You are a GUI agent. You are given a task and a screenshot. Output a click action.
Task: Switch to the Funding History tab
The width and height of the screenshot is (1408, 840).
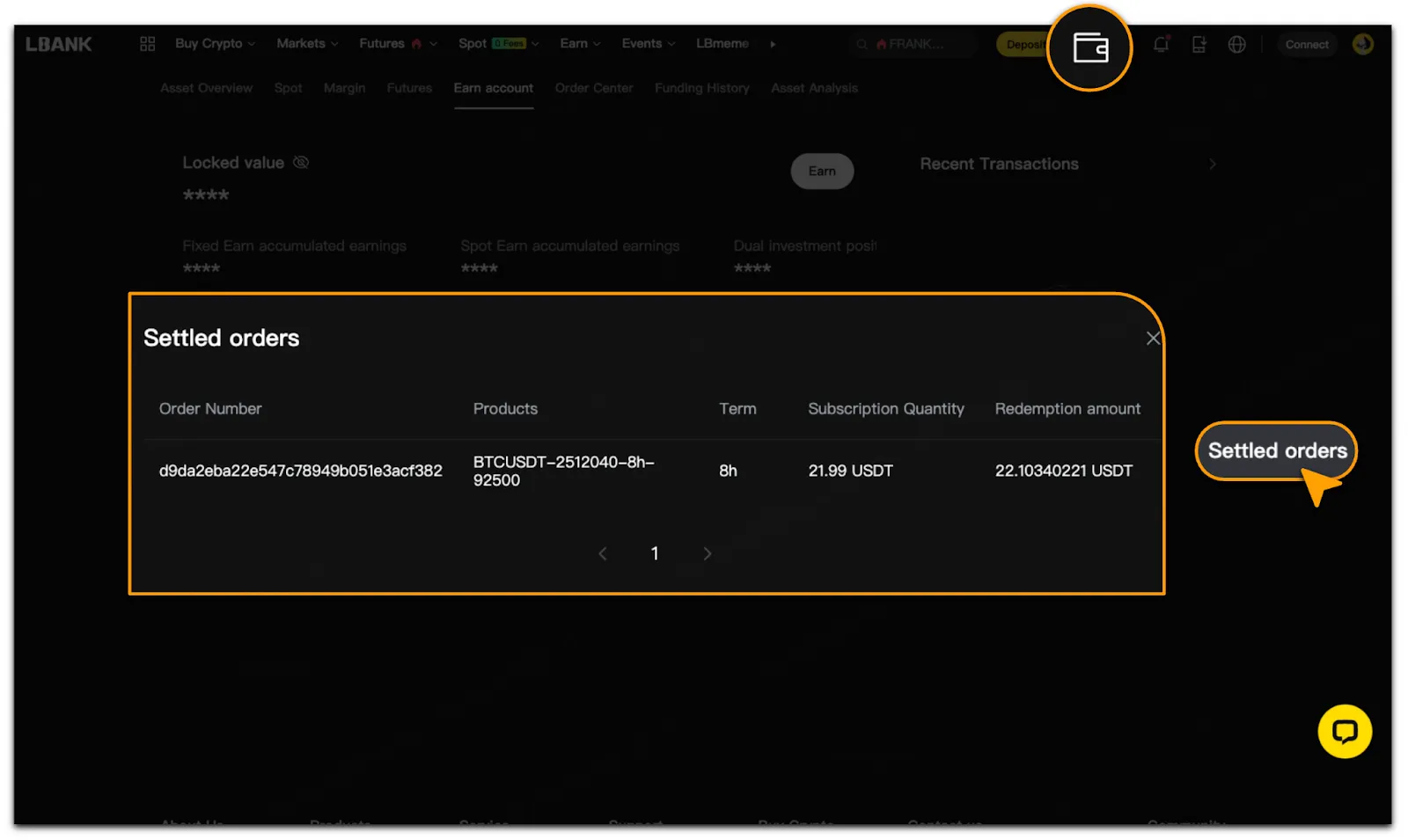click(701, 88)
